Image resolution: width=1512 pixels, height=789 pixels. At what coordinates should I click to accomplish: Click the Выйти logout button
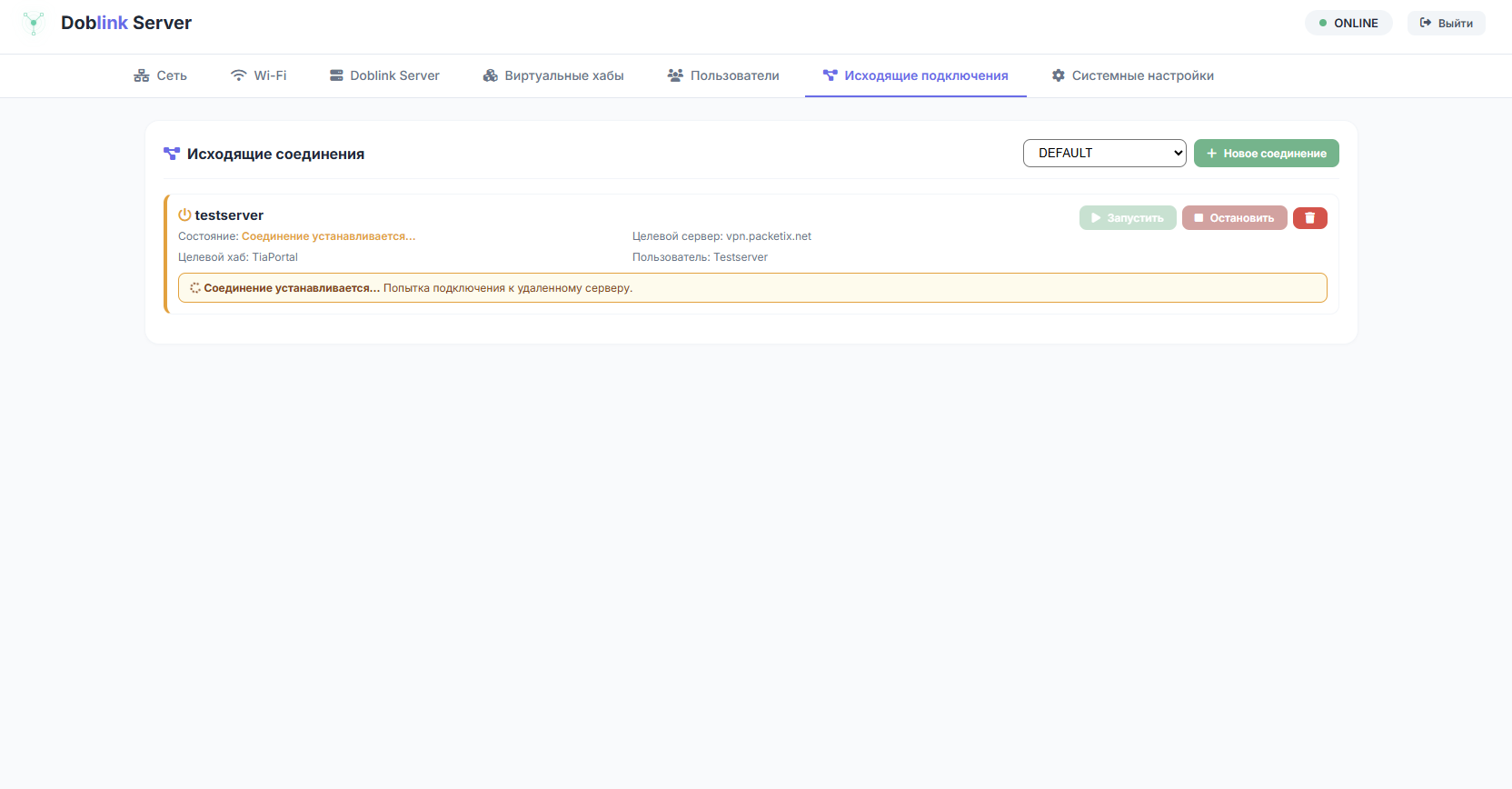pos(1447,23)
